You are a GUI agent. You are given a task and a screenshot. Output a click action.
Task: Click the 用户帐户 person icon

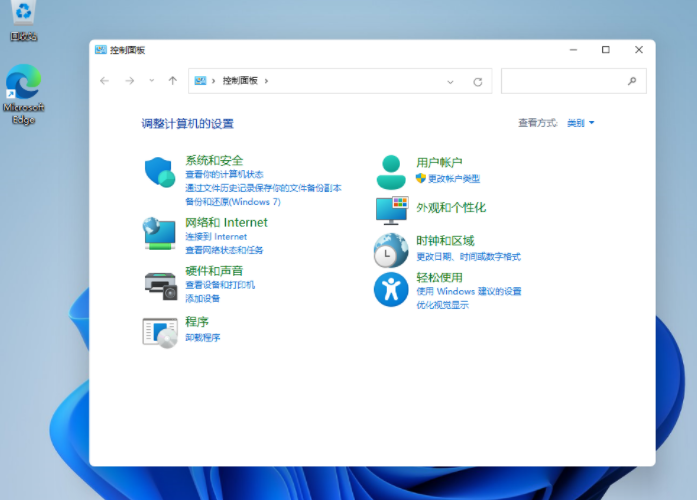click(391, 172)
